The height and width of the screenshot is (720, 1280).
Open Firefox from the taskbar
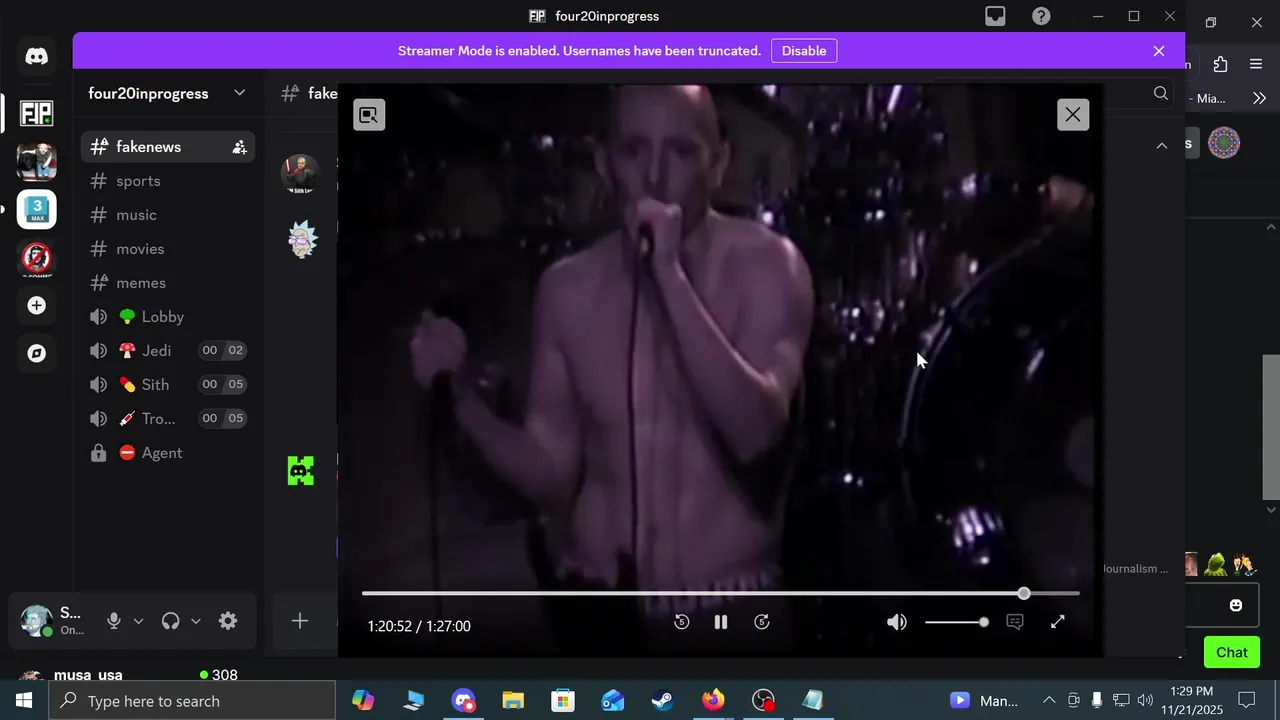click(x=713, y=701)
